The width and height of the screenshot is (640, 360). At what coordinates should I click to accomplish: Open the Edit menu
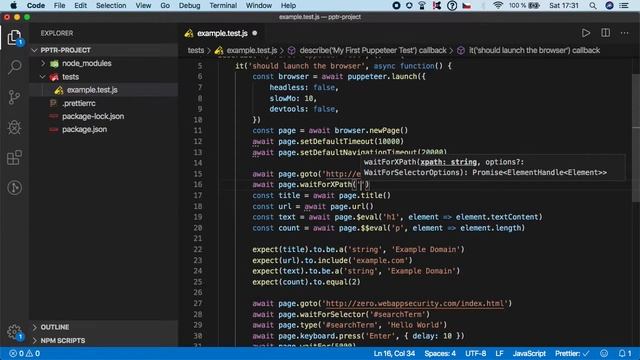80,5
